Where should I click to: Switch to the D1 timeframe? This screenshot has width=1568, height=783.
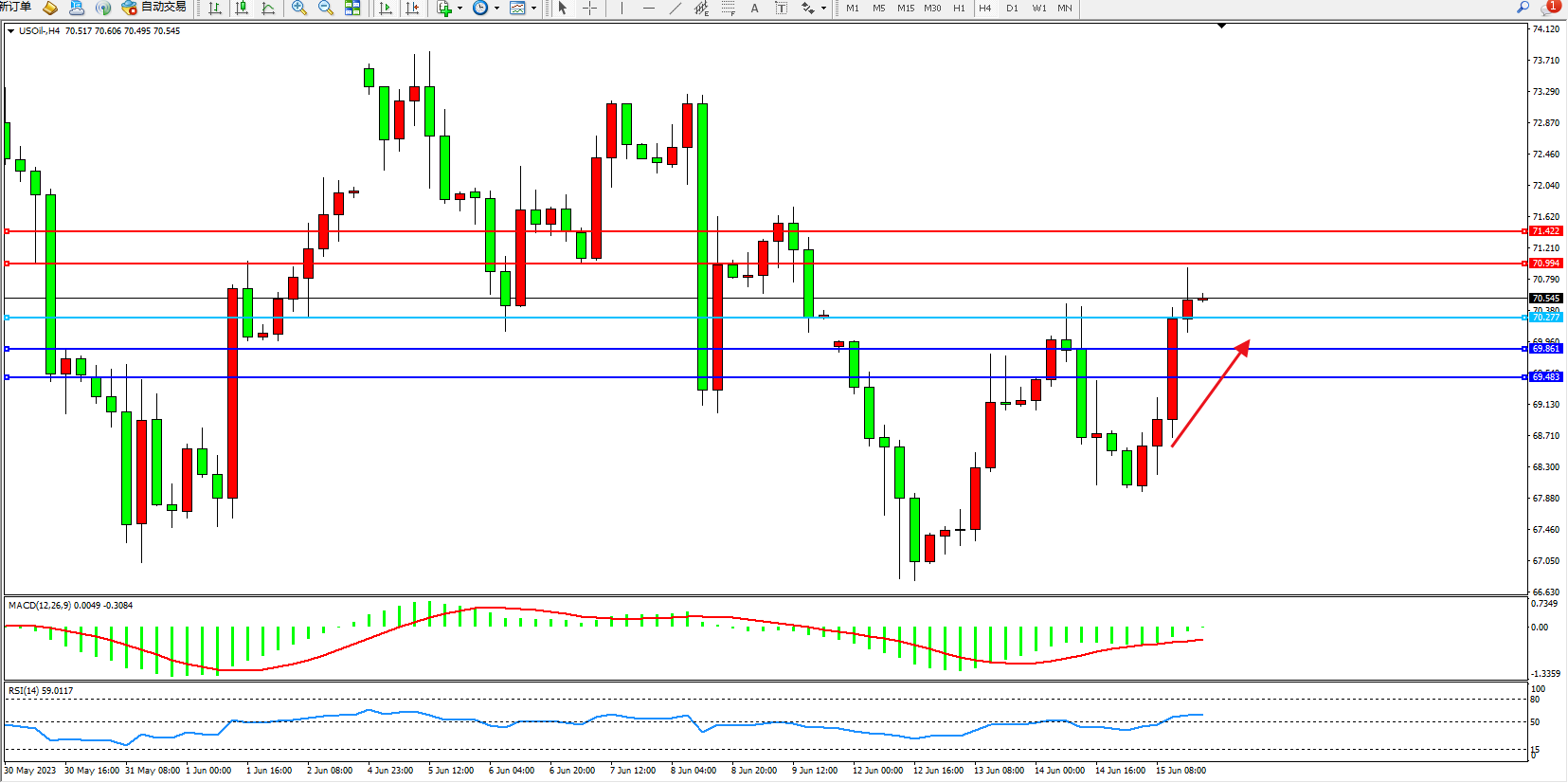[x=1012, y=8]
